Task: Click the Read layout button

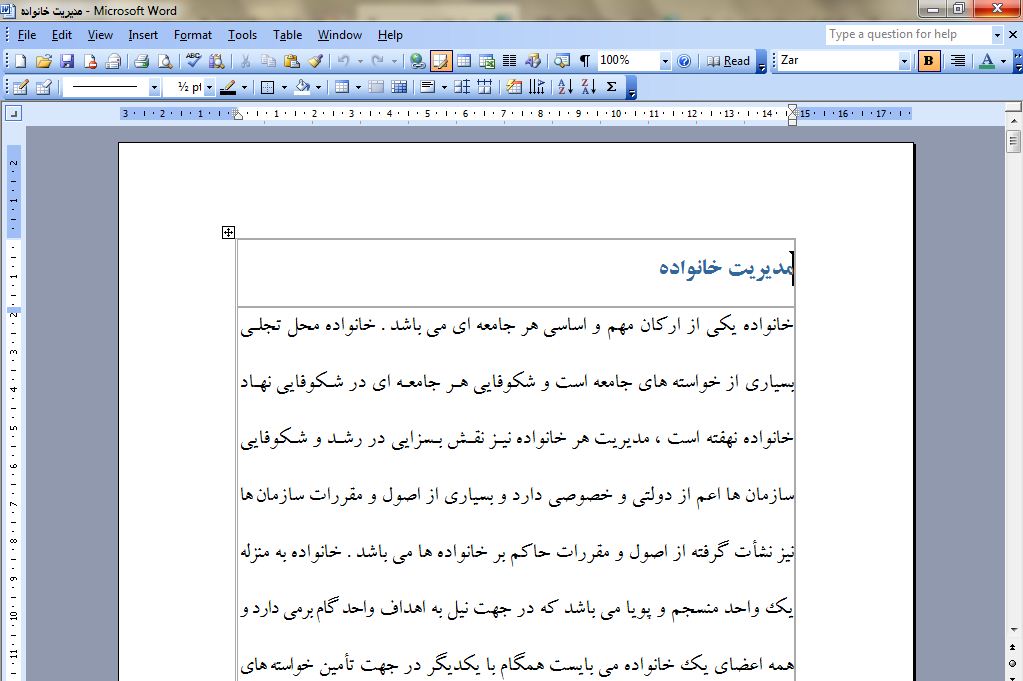Action: [x=729, y=61]
